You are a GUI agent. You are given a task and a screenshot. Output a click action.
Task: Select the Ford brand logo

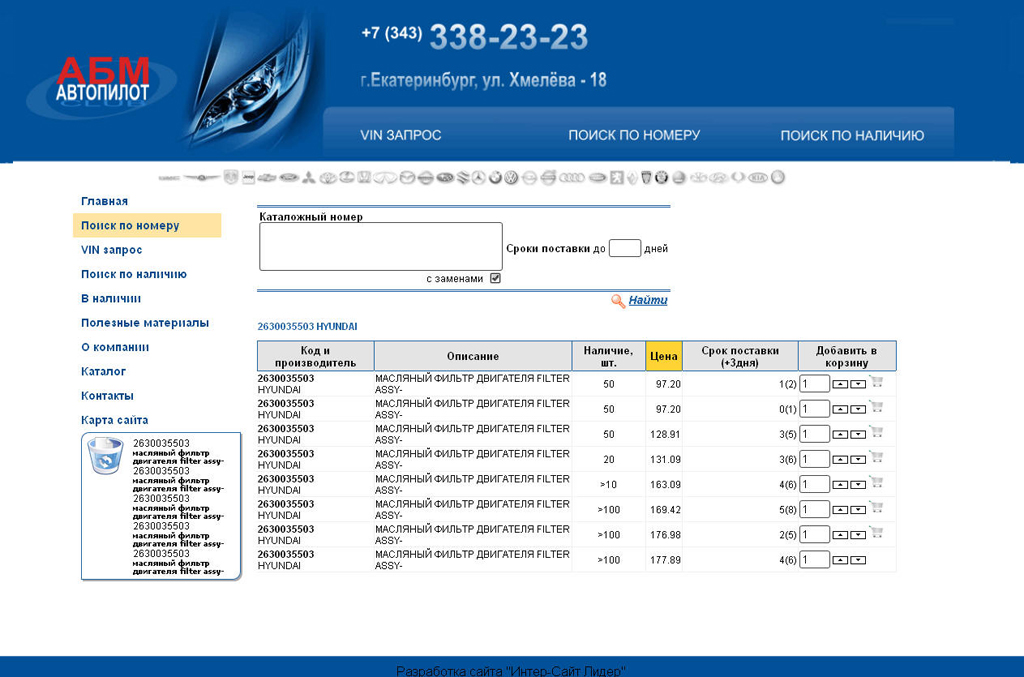pyautogui.click(x=289, y=178)
